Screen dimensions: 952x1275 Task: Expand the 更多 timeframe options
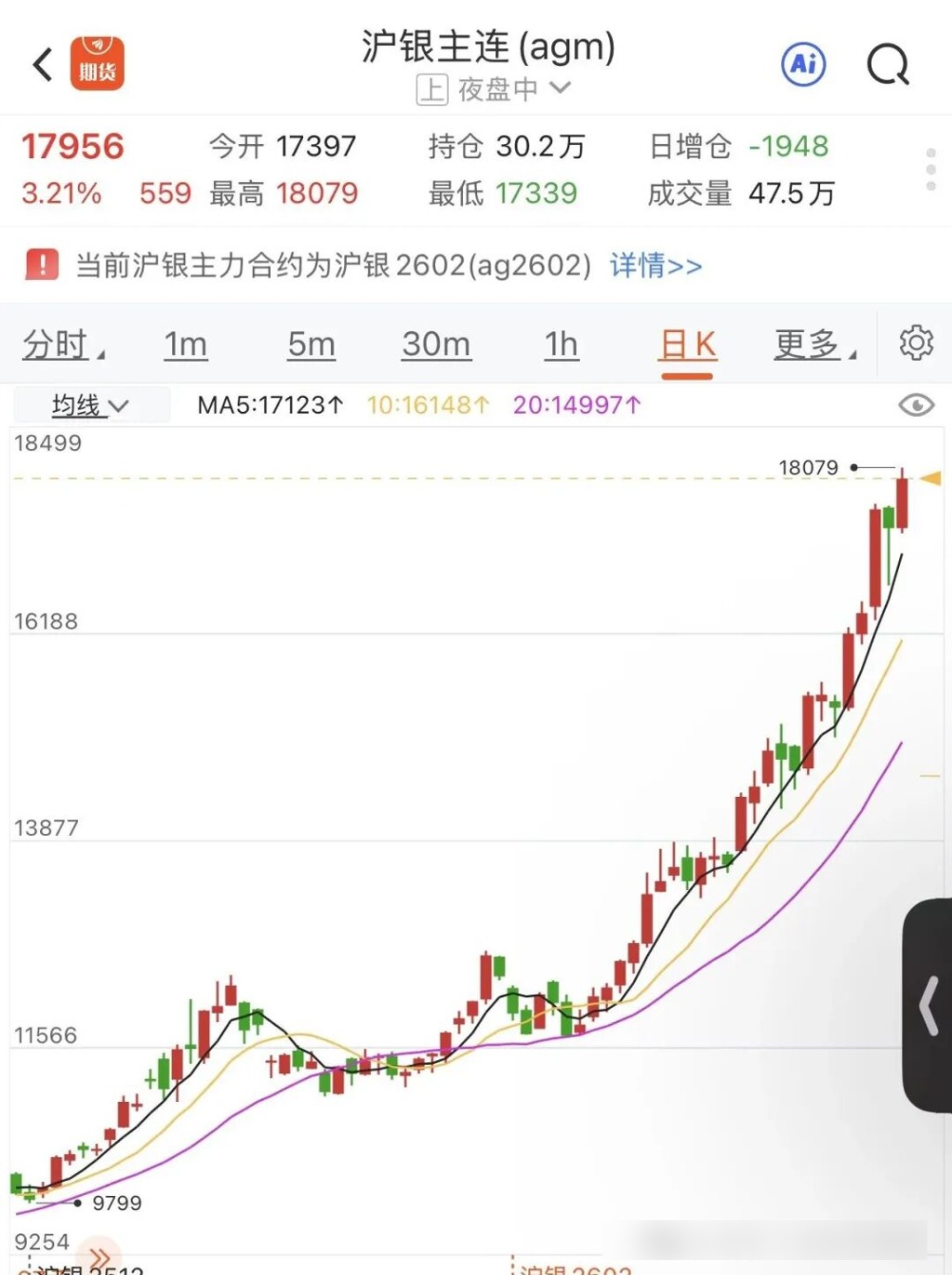(x=814, y=345)
